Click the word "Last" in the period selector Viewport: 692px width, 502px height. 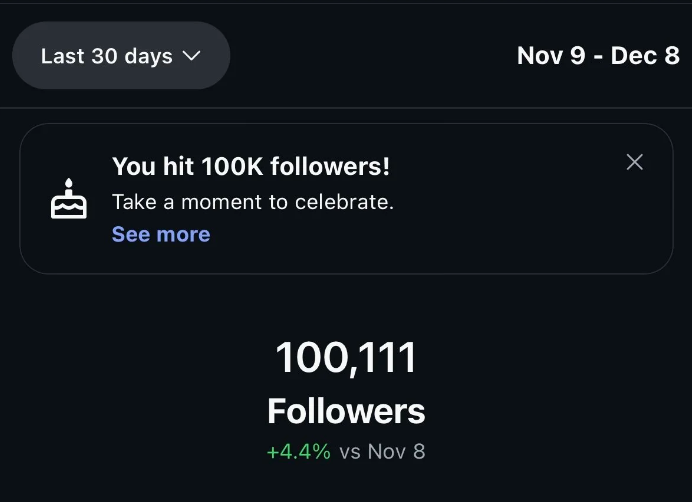[63, 57]
